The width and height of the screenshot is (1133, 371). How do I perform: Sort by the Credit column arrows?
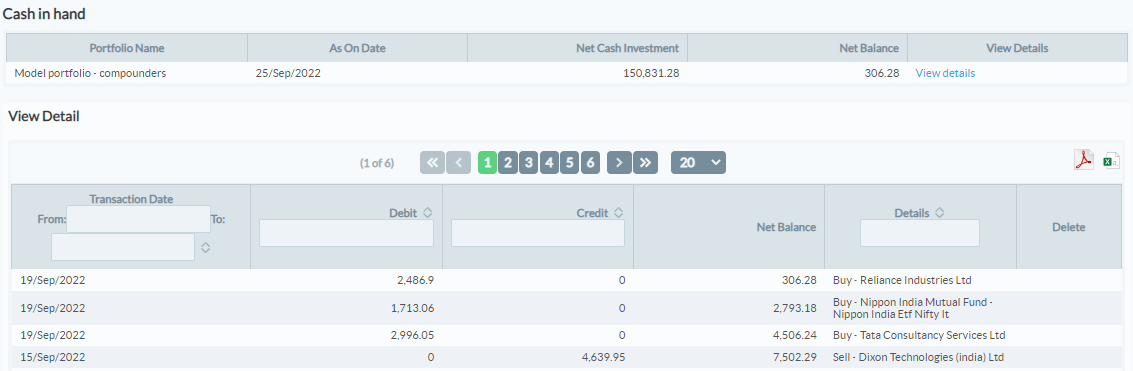(x=619, y=213)
